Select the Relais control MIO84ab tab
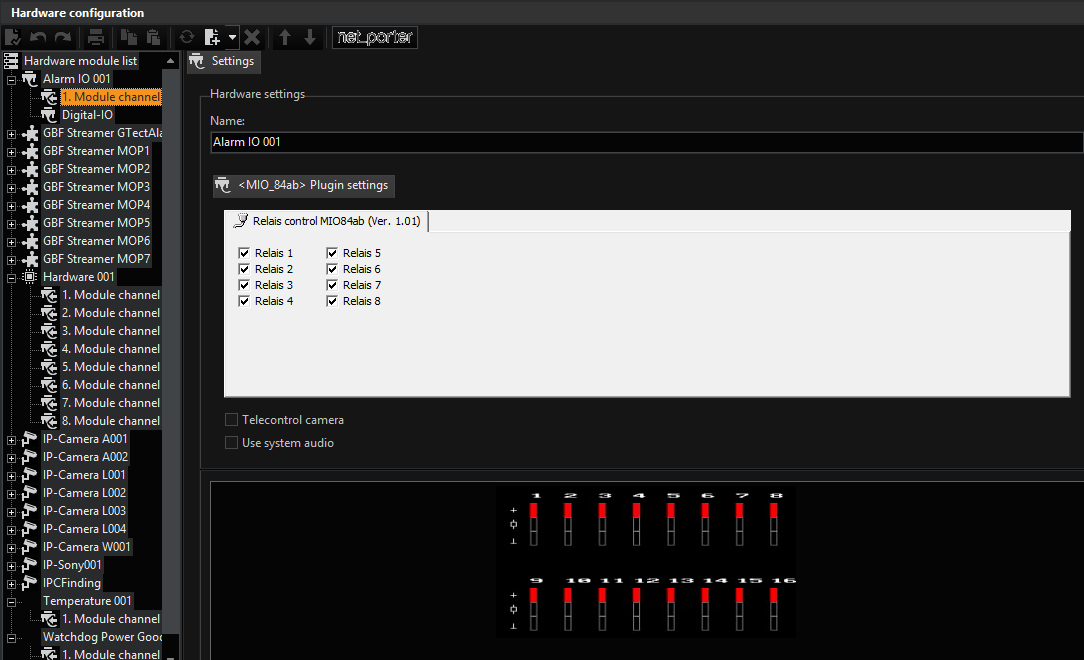Viewport: 1084px width, 660px height. tap(326, 221)
